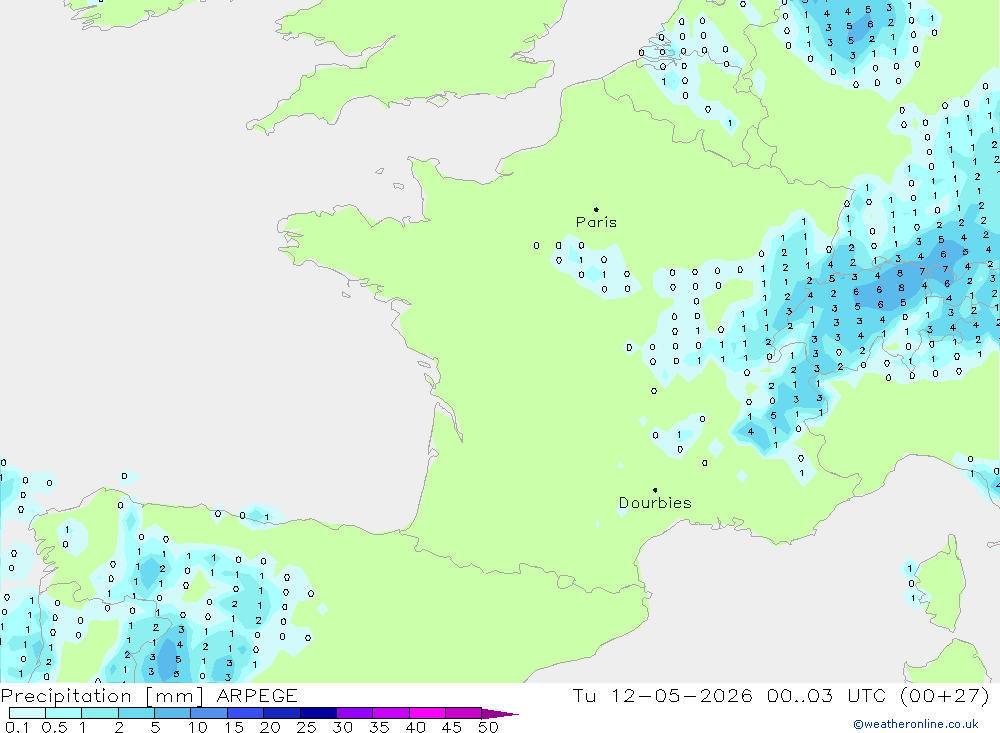Select the blue 5 mm legend swatch

pyautogui.click(x=172, y=713)
